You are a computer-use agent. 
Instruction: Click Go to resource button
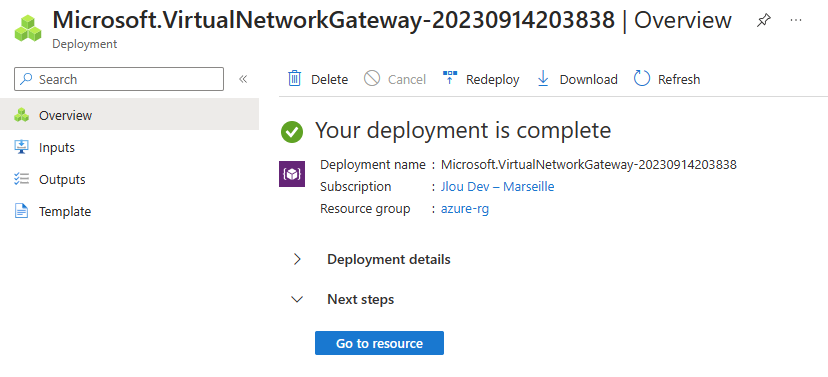pos(379,343)
